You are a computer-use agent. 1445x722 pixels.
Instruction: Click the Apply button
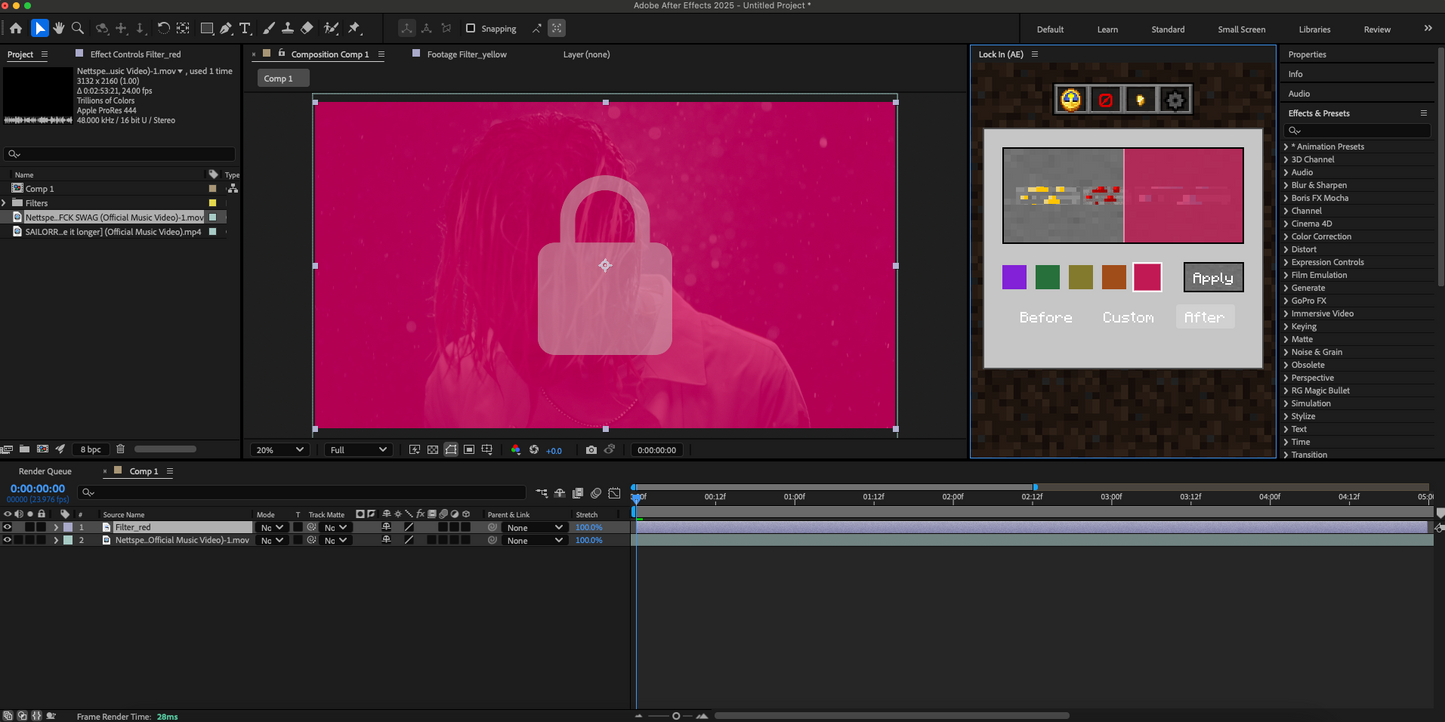1212,278
